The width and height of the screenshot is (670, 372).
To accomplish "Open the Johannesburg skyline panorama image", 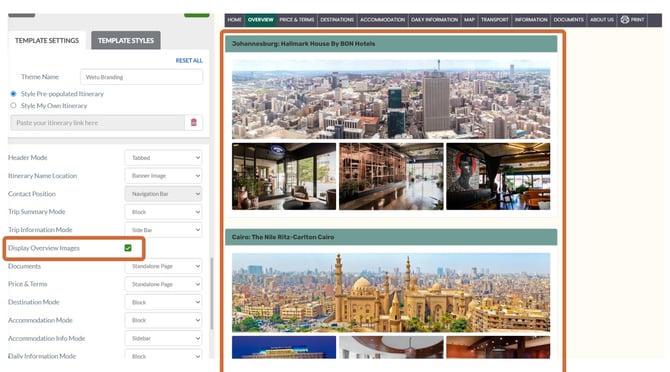I will click(391, 99).
